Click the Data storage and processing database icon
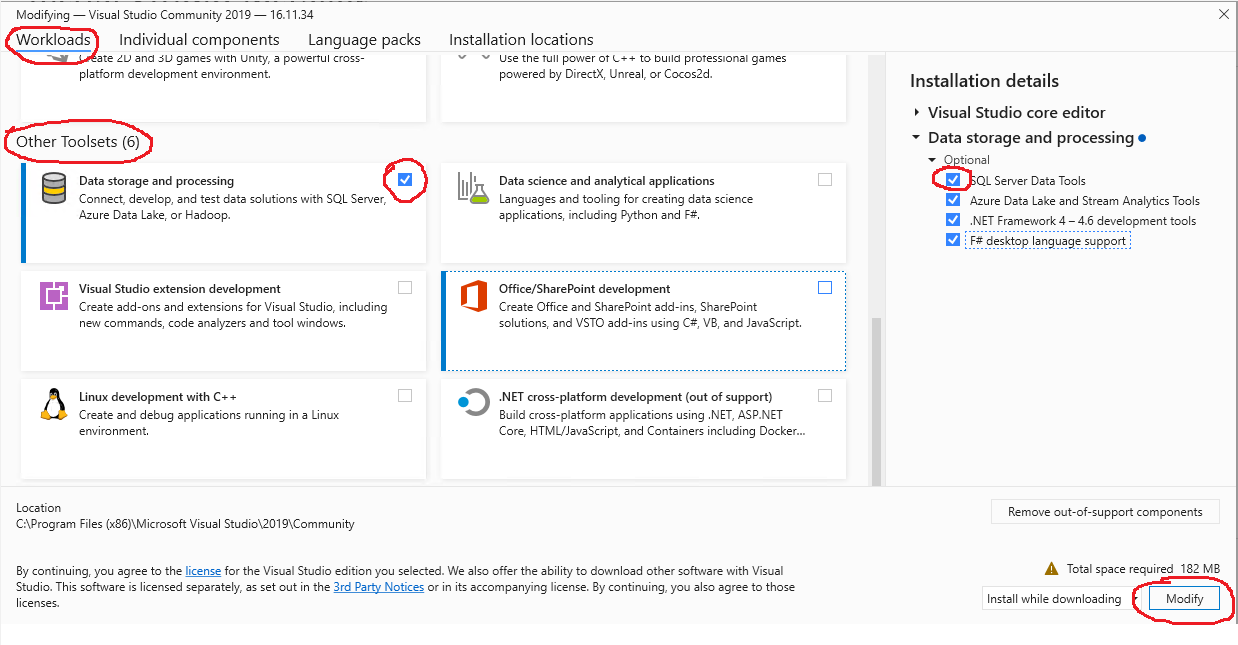The width and height of the screenshot is (1238, 645). coord(54,188)
